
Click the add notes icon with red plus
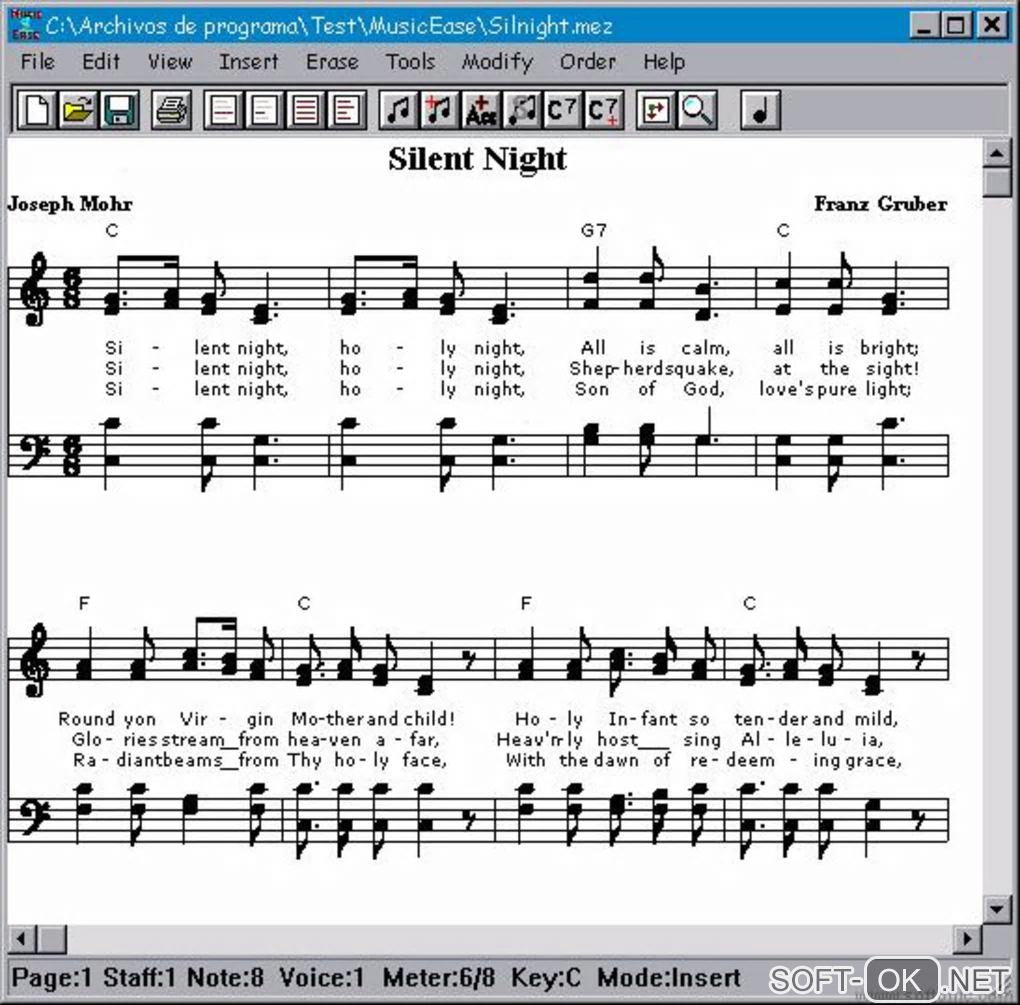(x=440, y=110)
